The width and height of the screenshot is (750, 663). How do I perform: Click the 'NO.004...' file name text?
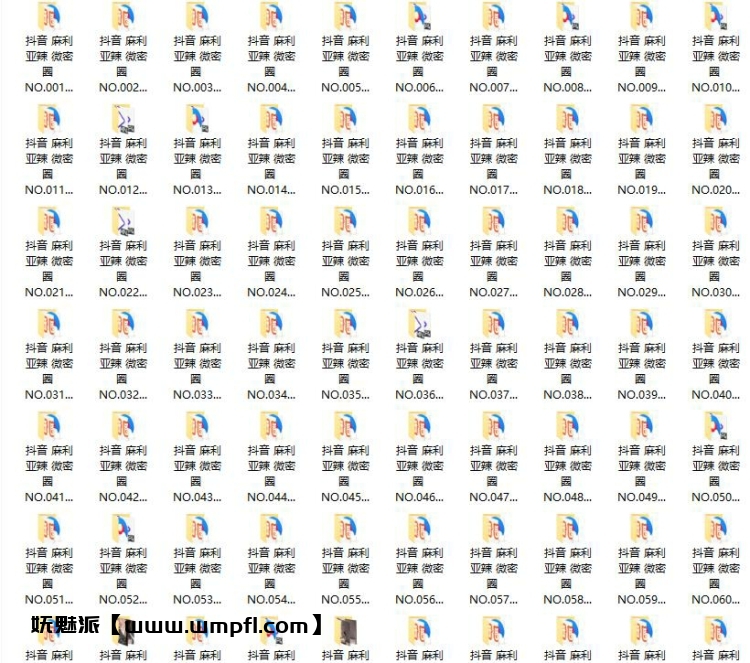tap(271, 88)
